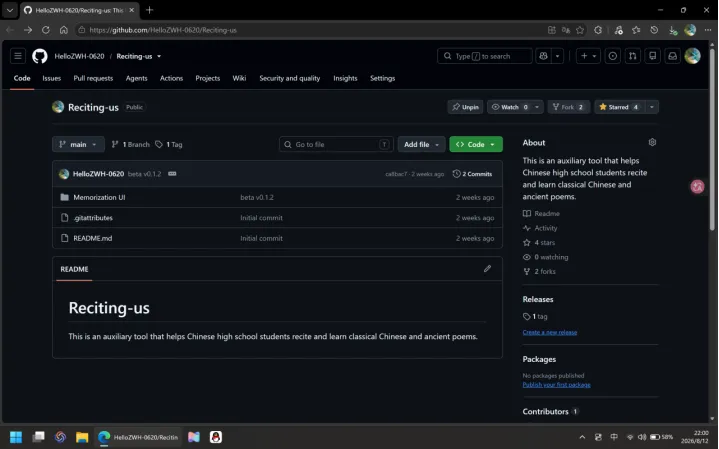
Task: Switch to the Pull requests tab
Action: coord(93,78)
